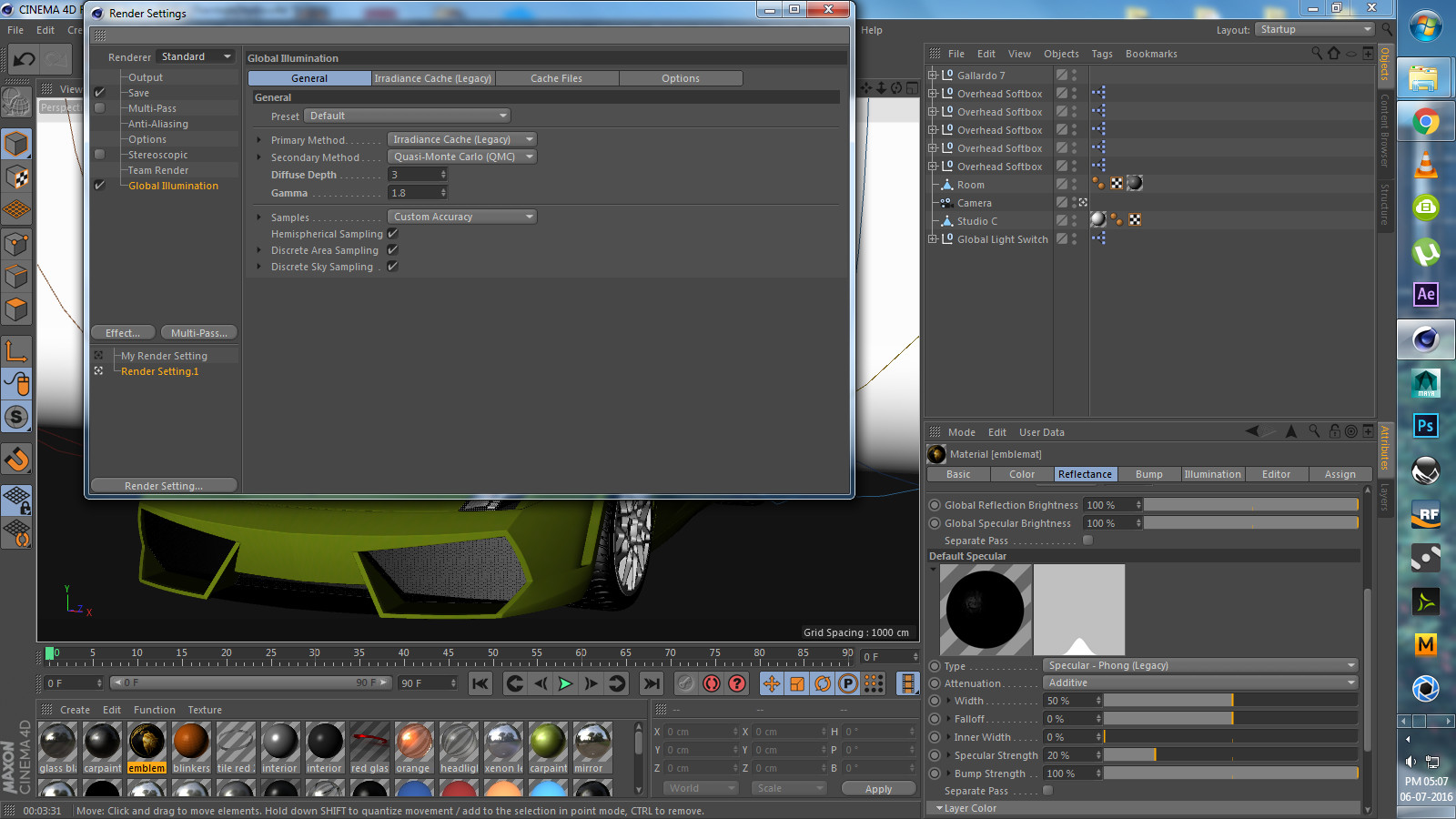
Task: Jump to end of timeline
Action: 652,683
